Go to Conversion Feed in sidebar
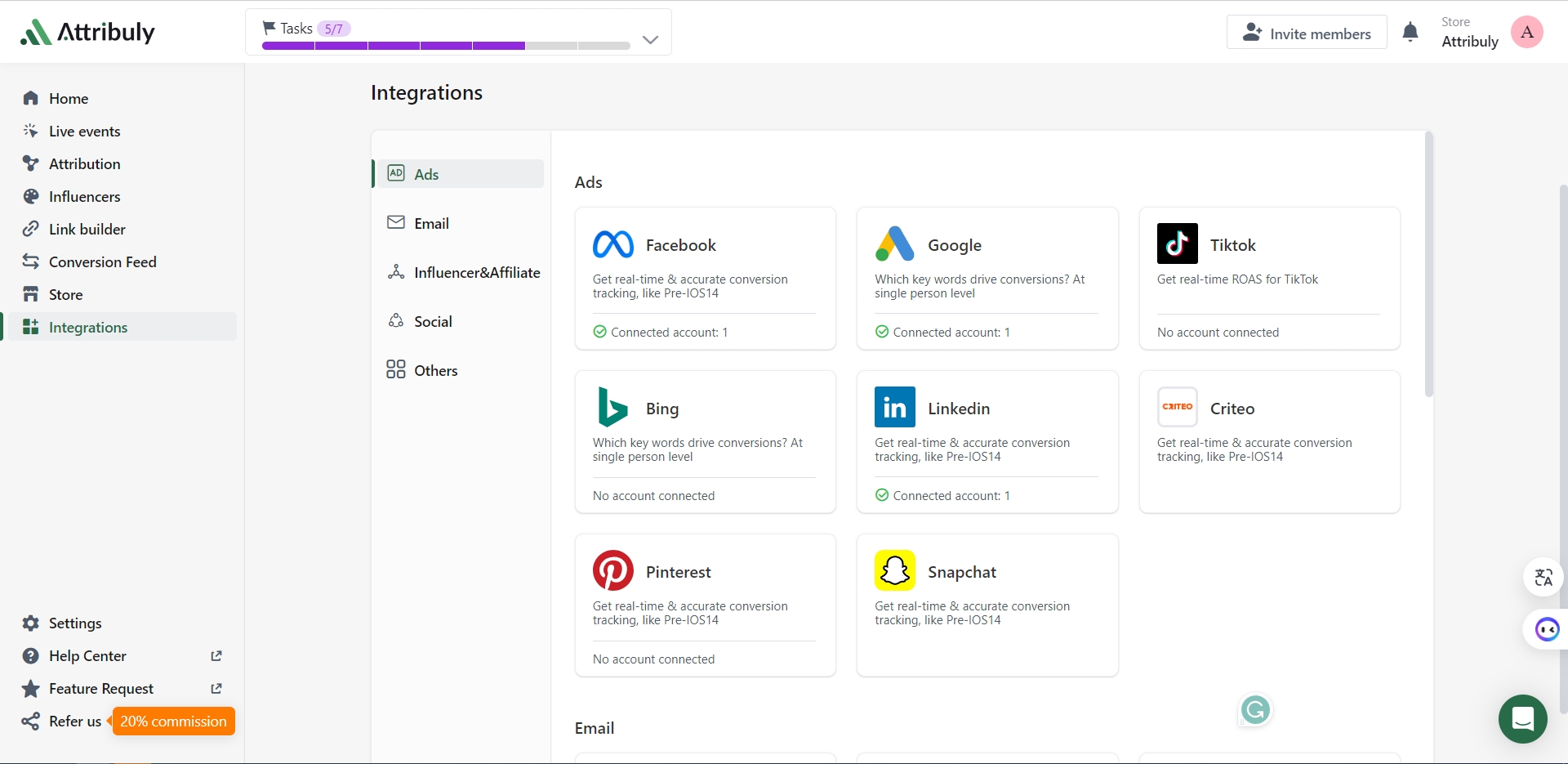 (102, 262)
